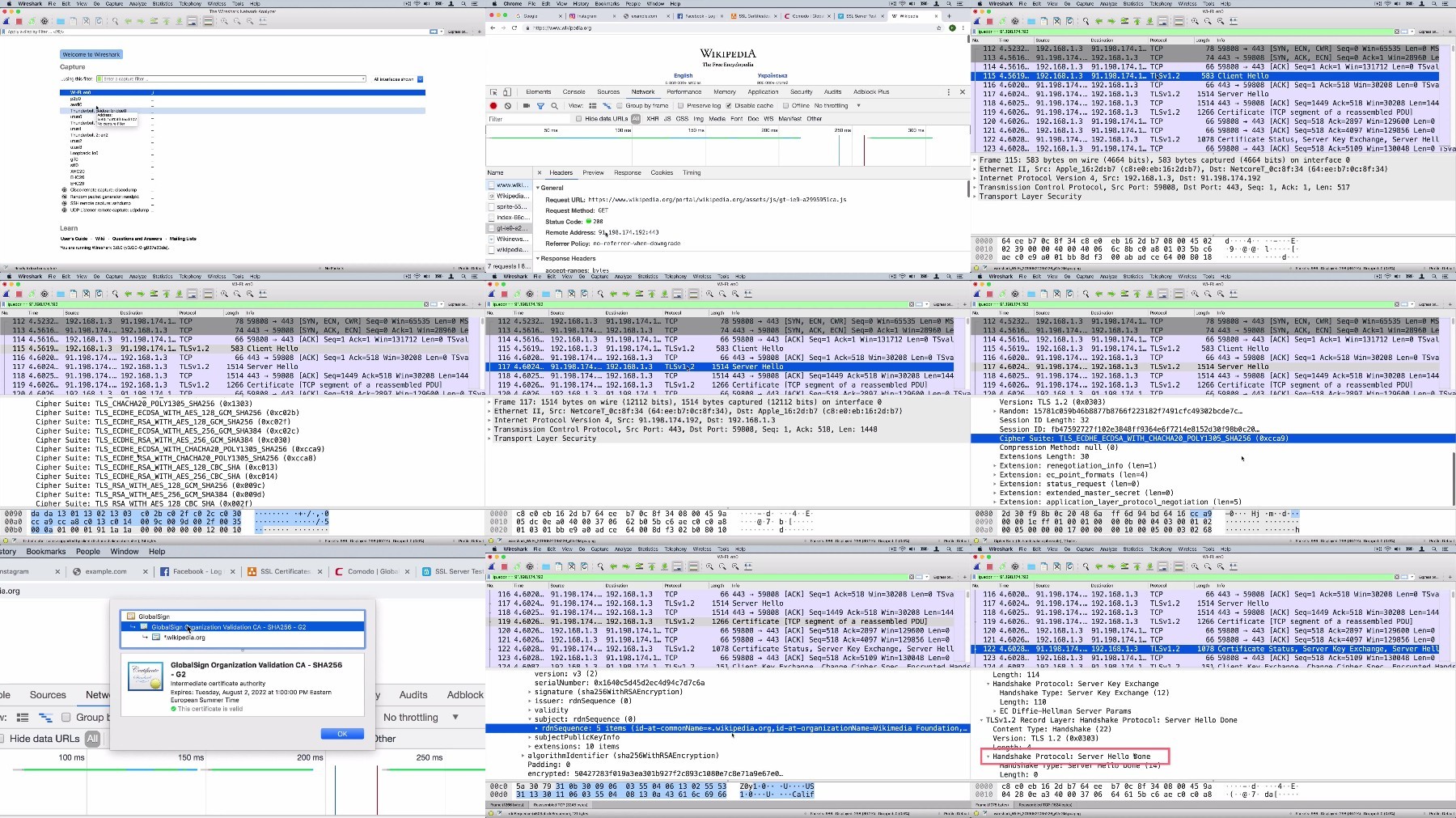Open the capture filter field dropdown arrow
This screenshot has height=818, width=1456.
363,79
